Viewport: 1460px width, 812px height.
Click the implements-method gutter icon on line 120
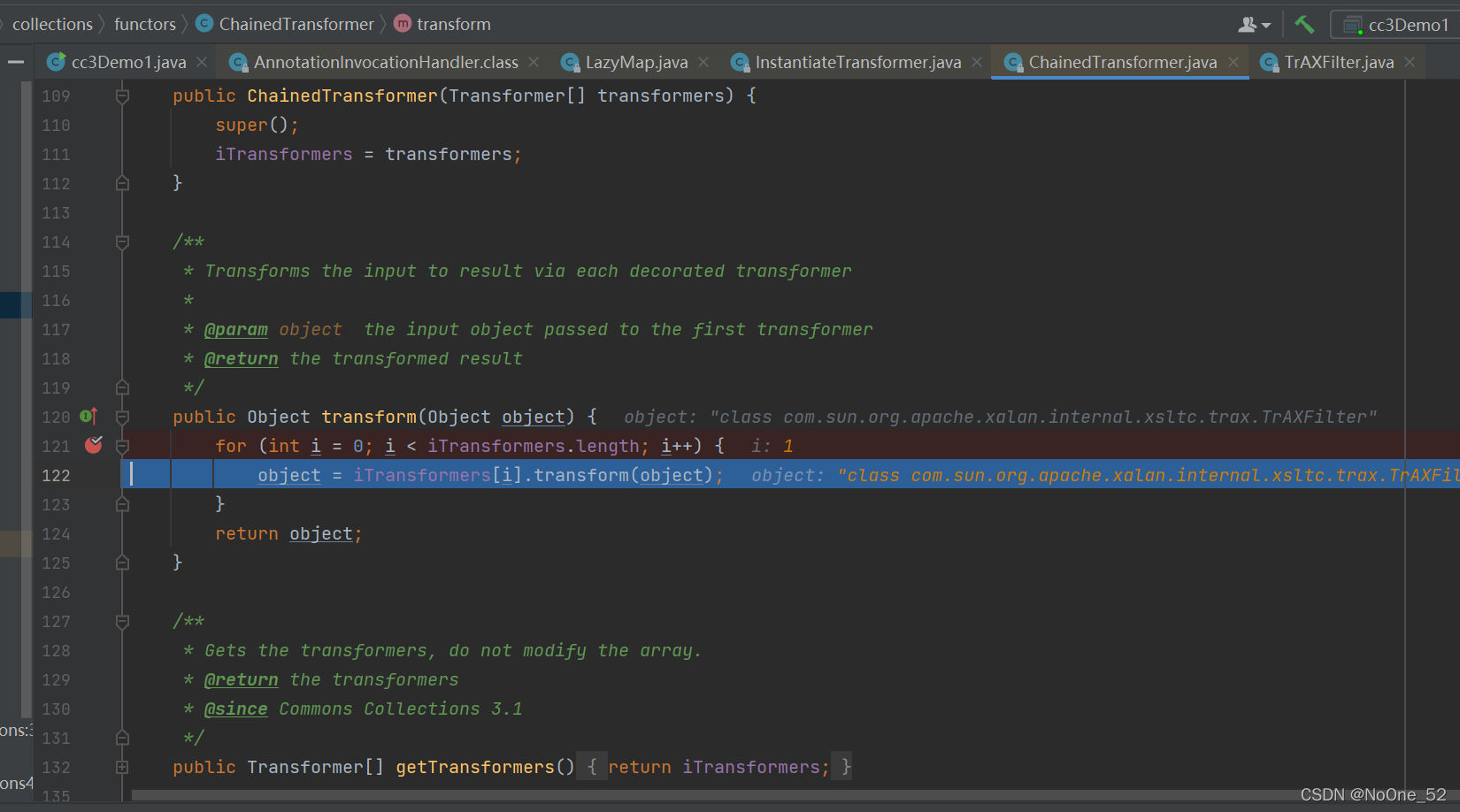click(x=88, y=416)
